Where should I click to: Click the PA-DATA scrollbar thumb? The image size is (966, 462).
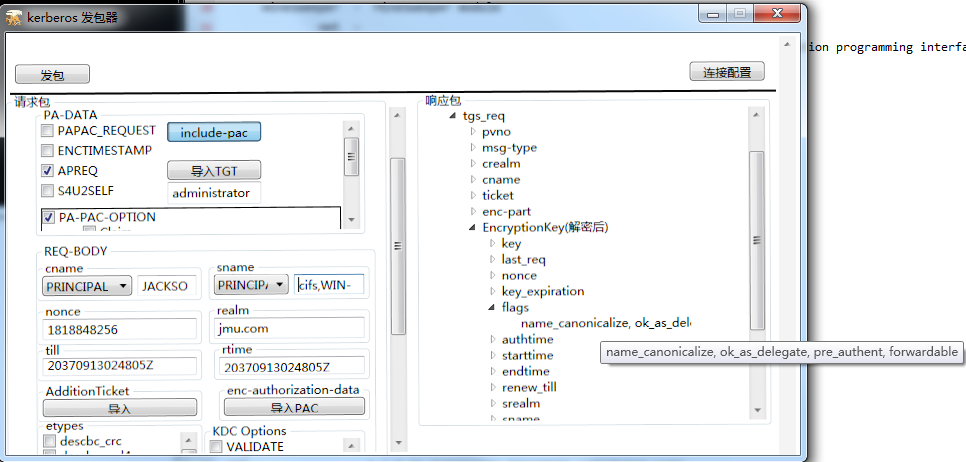tap(351, 156)
